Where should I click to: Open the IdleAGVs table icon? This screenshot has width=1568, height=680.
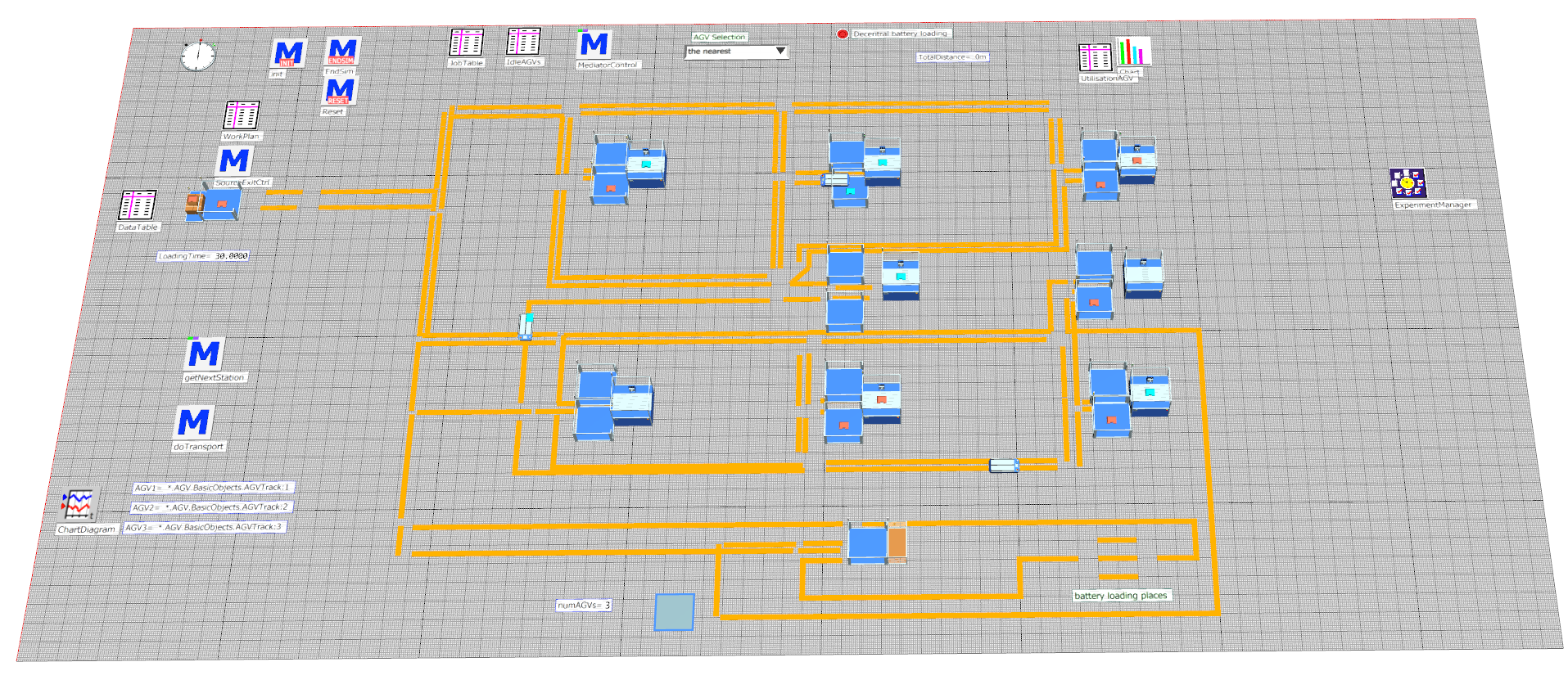[x=523, y=42]
